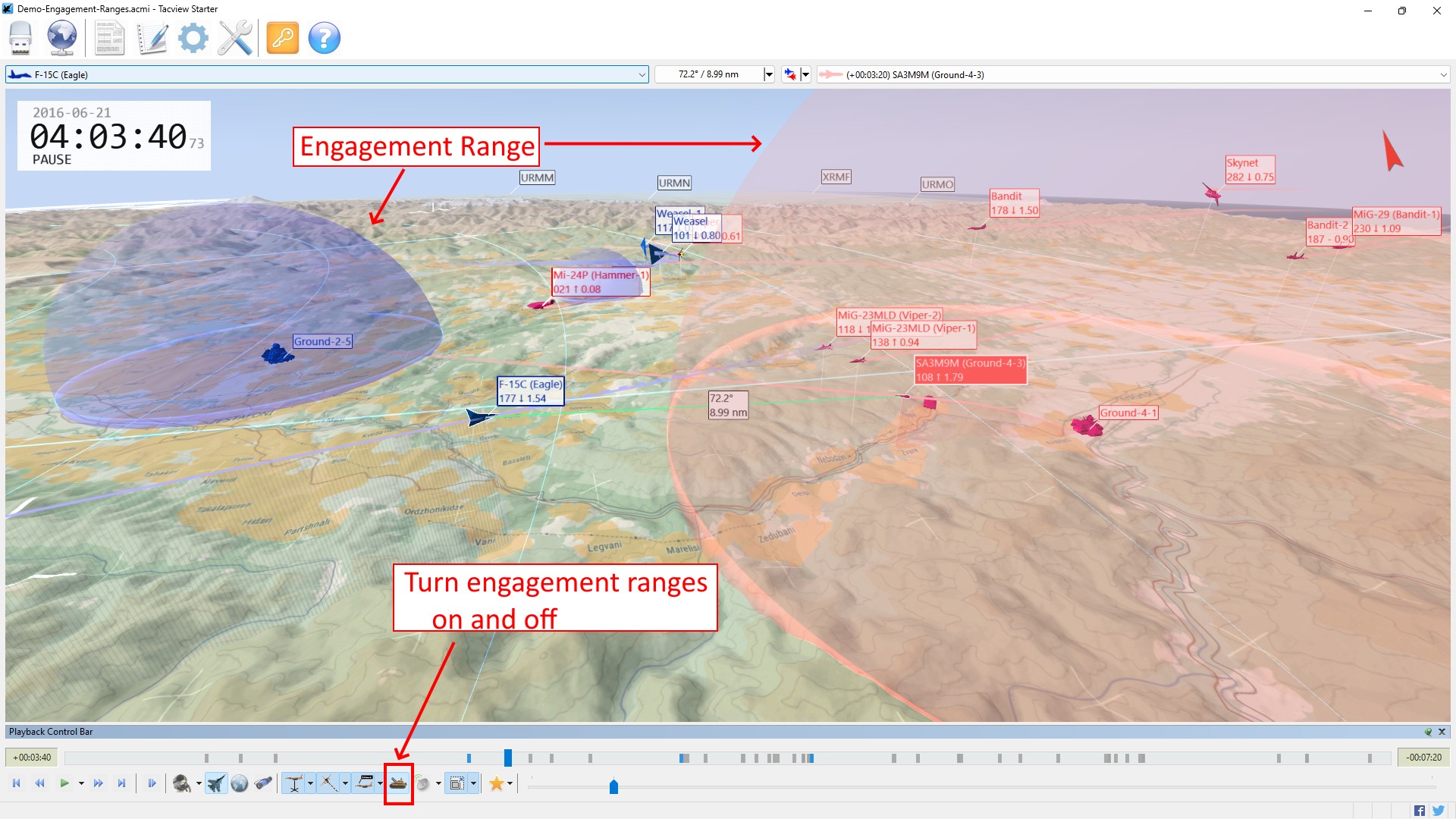Viewport: 1456px width, 819px height.
Task: Toggle the frame selection box icon
Action: point(457,783)
